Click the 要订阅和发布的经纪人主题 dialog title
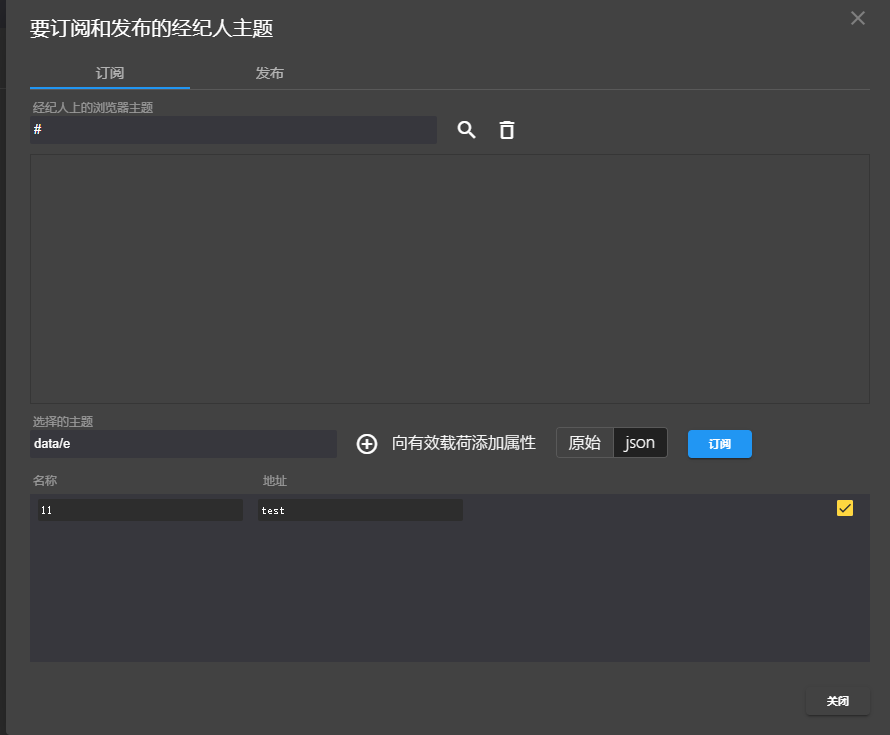The width and height of the screenshot is (890, 735). point(152,28)
